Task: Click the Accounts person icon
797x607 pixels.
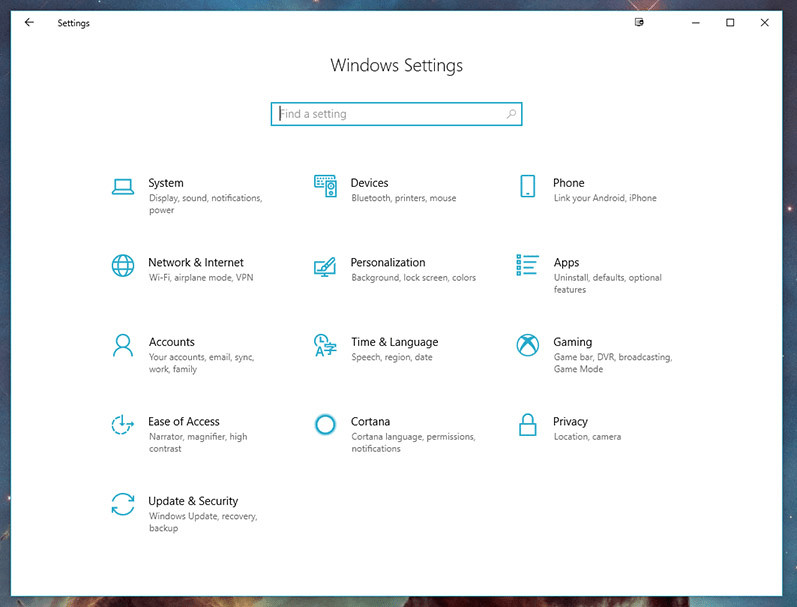Action: click(123, 345)
